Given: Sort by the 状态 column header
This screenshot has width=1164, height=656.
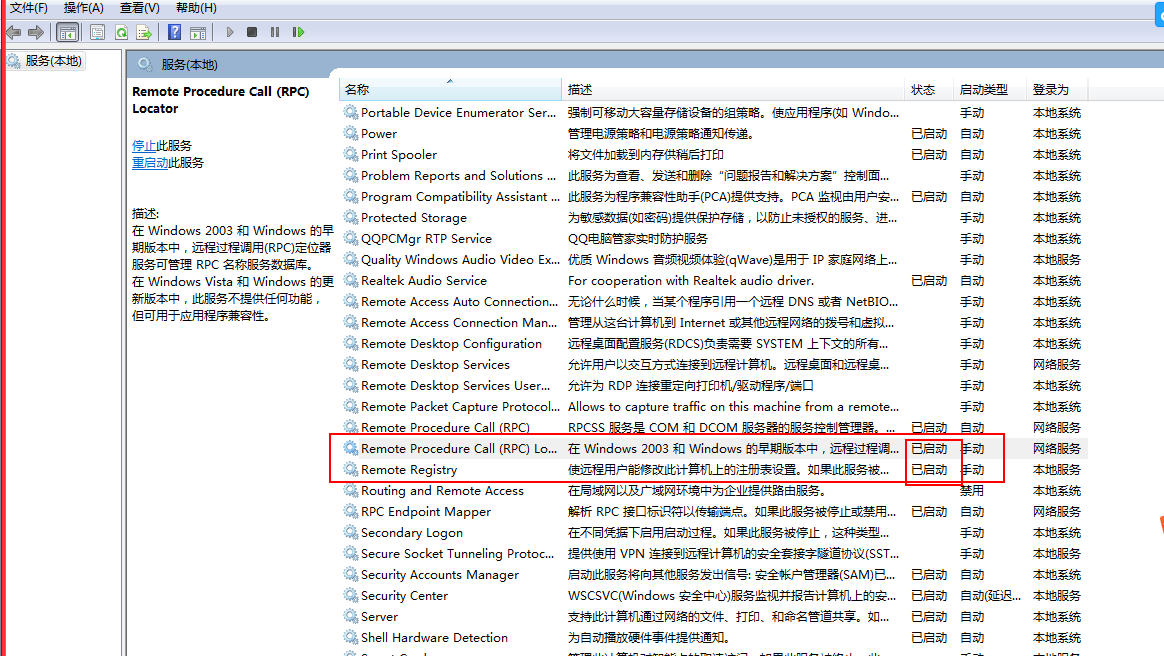Looking at the screenshot, I should [x=929, y=89].
